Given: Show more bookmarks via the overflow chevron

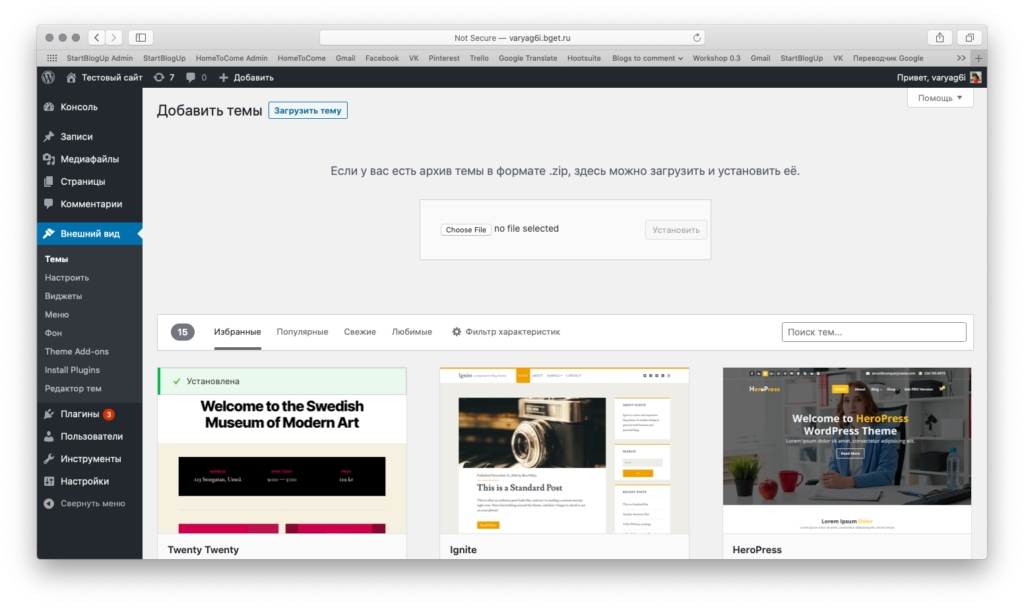Looking at the screenshot, I should click(x=961, y=58).
